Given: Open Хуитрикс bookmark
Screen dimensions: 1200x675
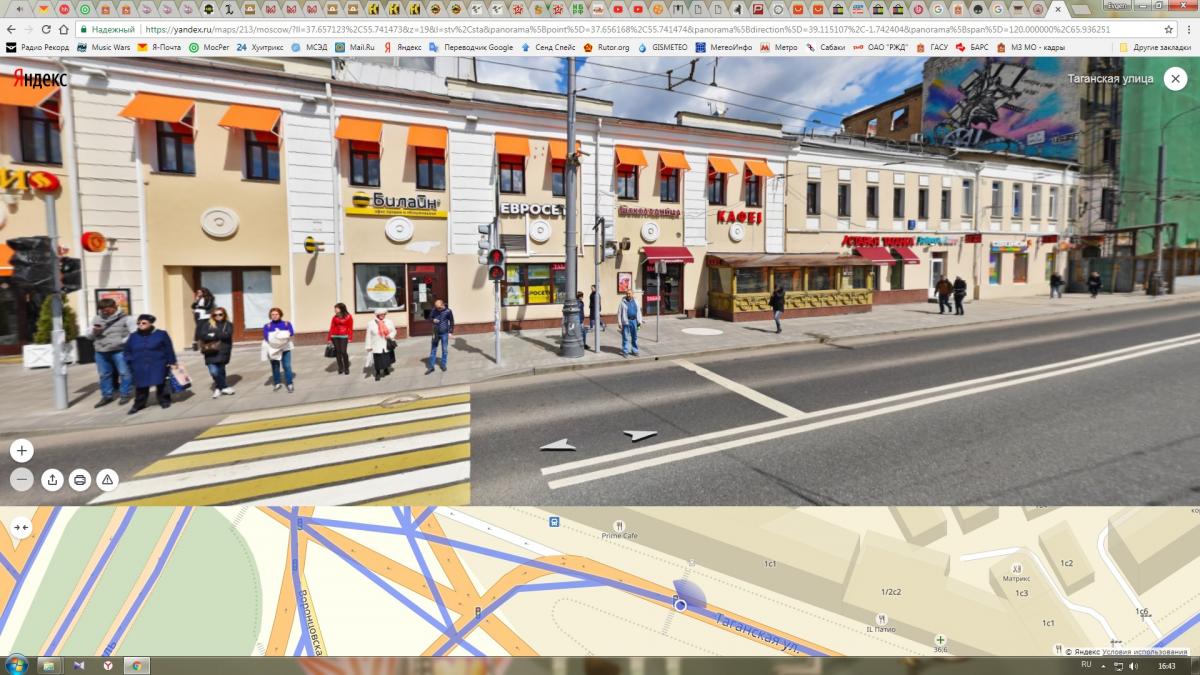Looking at the screenshot, I should pos(260,47).
